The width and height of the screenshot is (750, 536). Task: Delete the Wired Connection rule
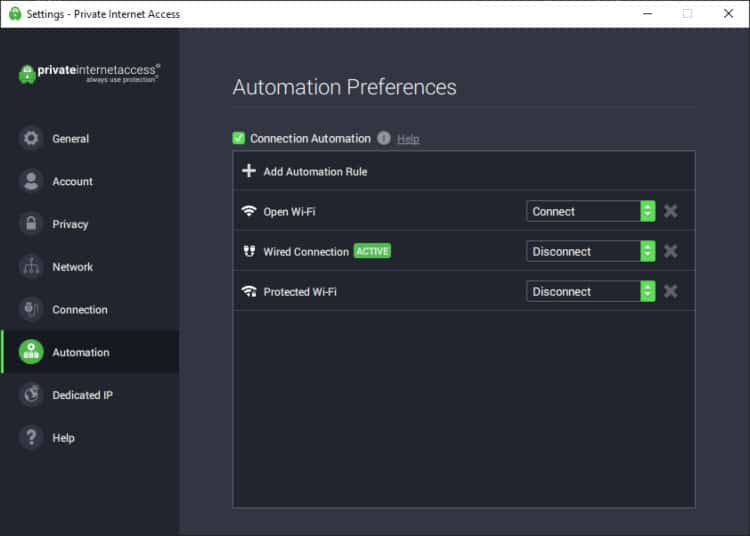(671, 251)
